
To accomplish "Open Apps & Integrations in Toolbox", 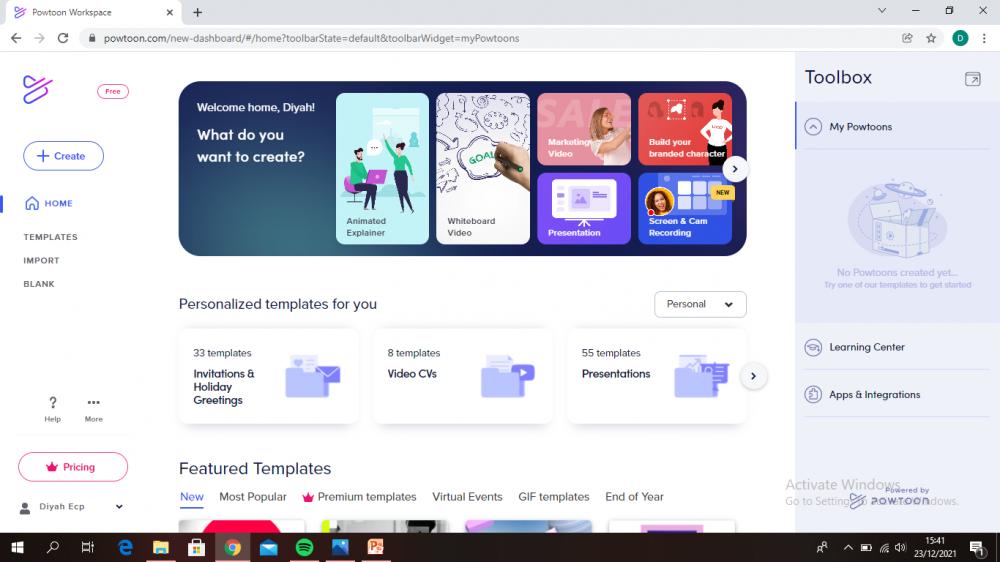I will 874,395.
